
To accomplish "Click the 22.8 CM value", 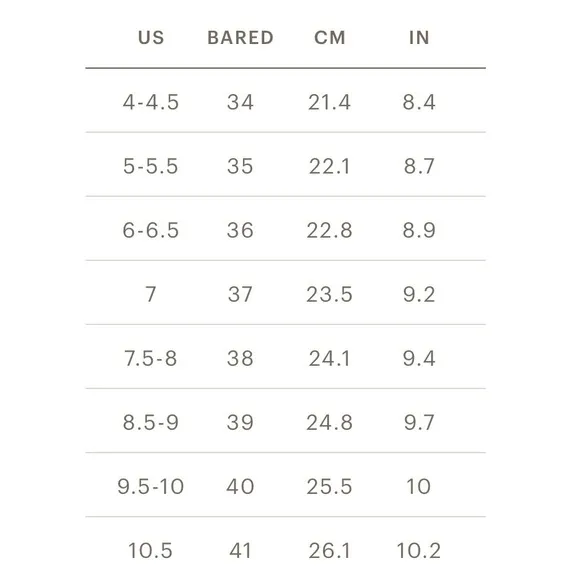I will pyautogui.click(x=330, y=230).
